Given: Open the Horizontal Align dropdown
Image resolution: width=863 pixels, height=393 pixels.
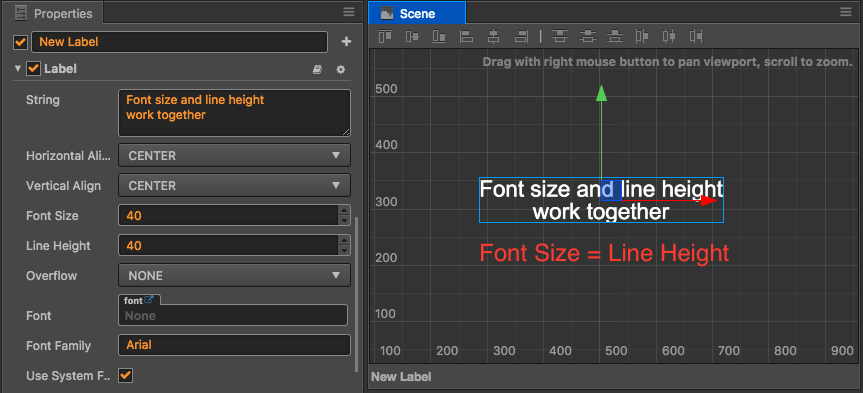Looking at the screenshot, I should click(x=234, y=156).
